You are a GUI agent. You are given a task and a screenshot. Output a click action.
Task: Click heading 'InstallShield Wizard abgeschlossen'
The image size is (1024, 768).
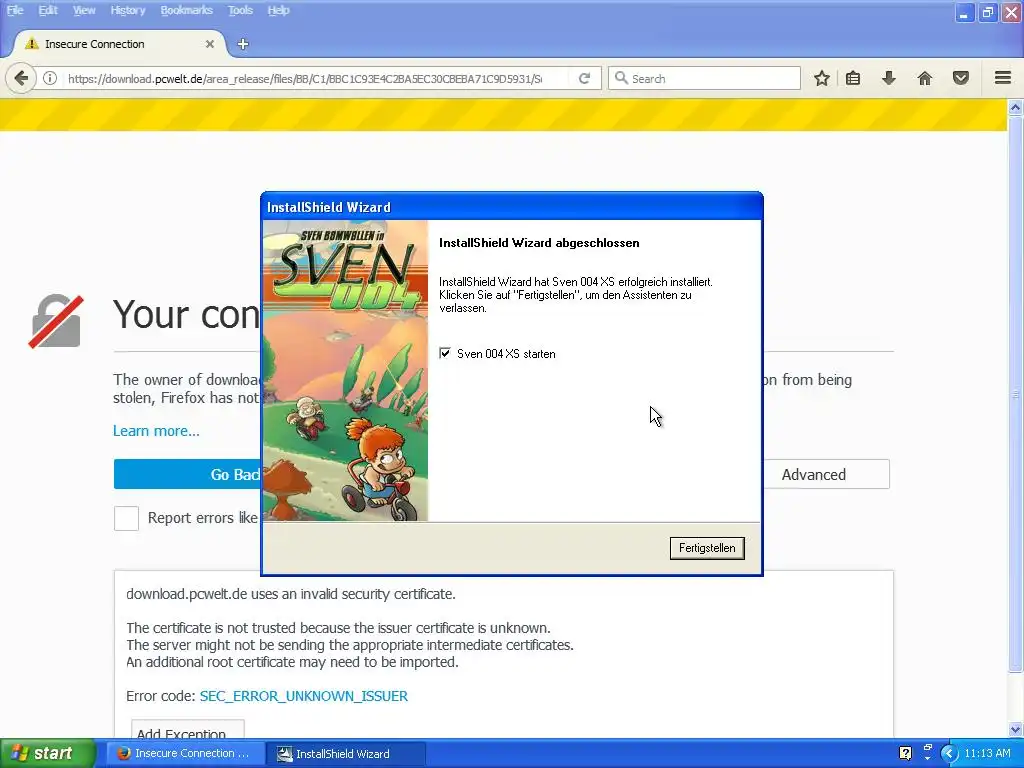point(539,243)
